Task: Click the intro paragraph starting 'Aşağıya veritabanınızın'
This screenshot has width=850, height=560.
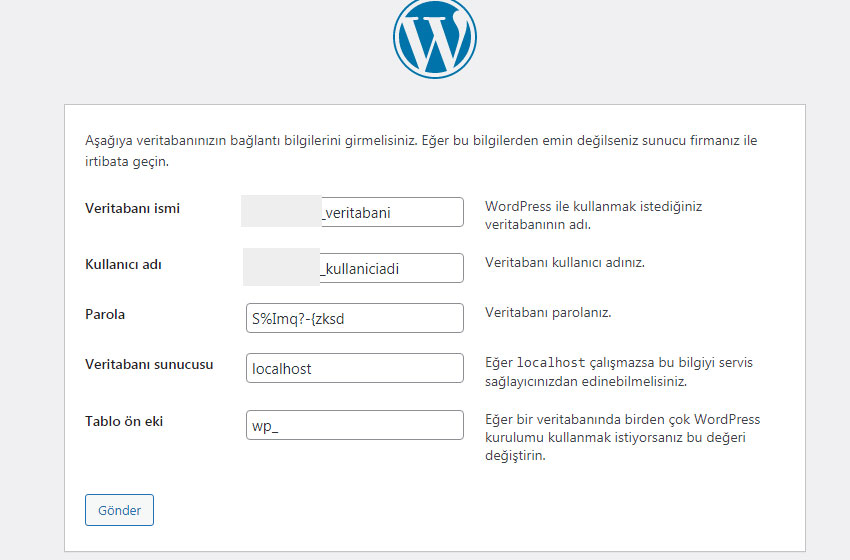Action: tap(421, 151)
